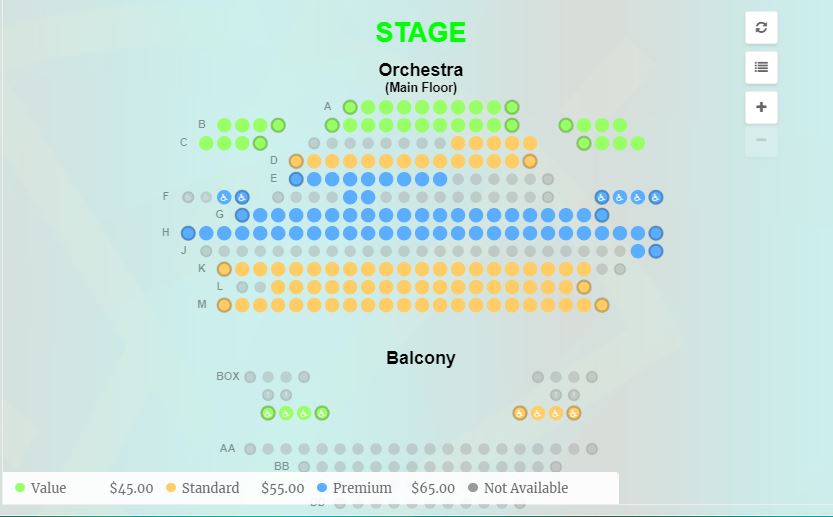Select the leftmost blue seat in row H
833x517 pixels.
tap(188, 233)
